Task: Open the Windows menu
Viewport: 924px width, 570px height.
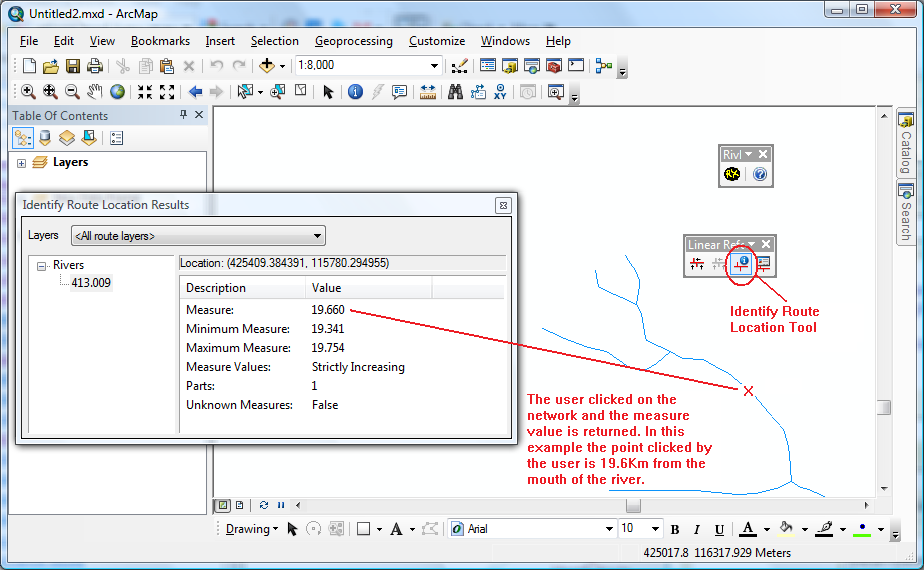Action: (x=505, y=41)
